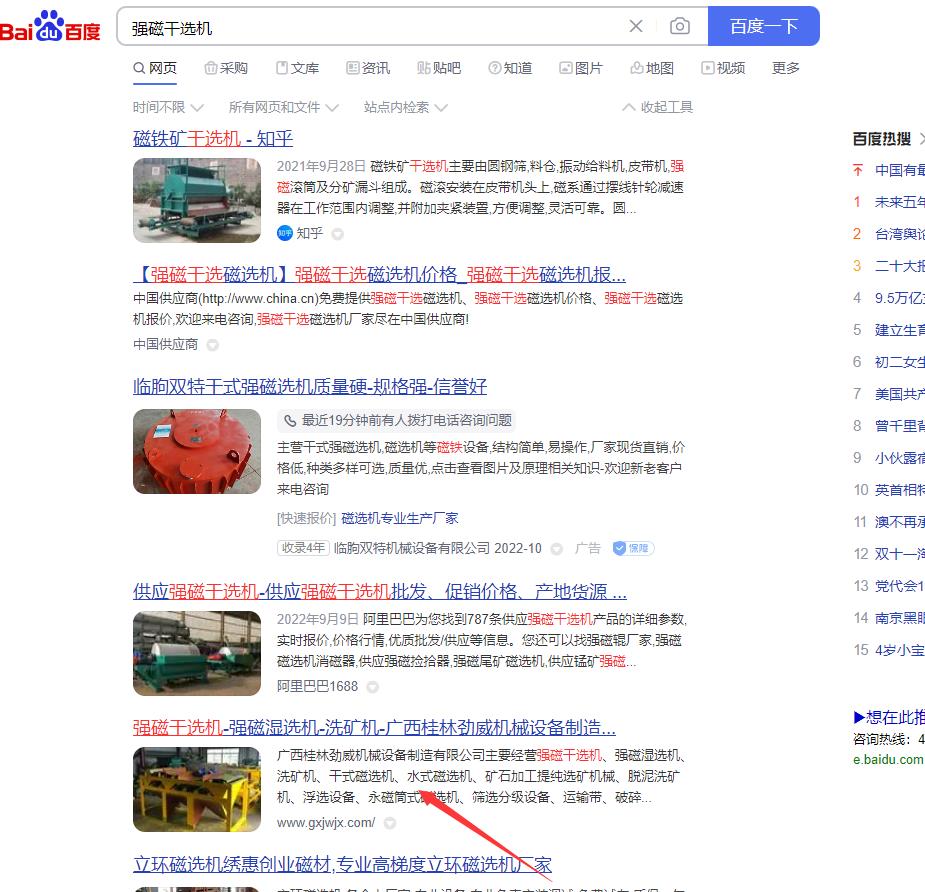Open the camera image search icon
The height and width of the screenshot is (892, 925).
(x=680, y=26)
